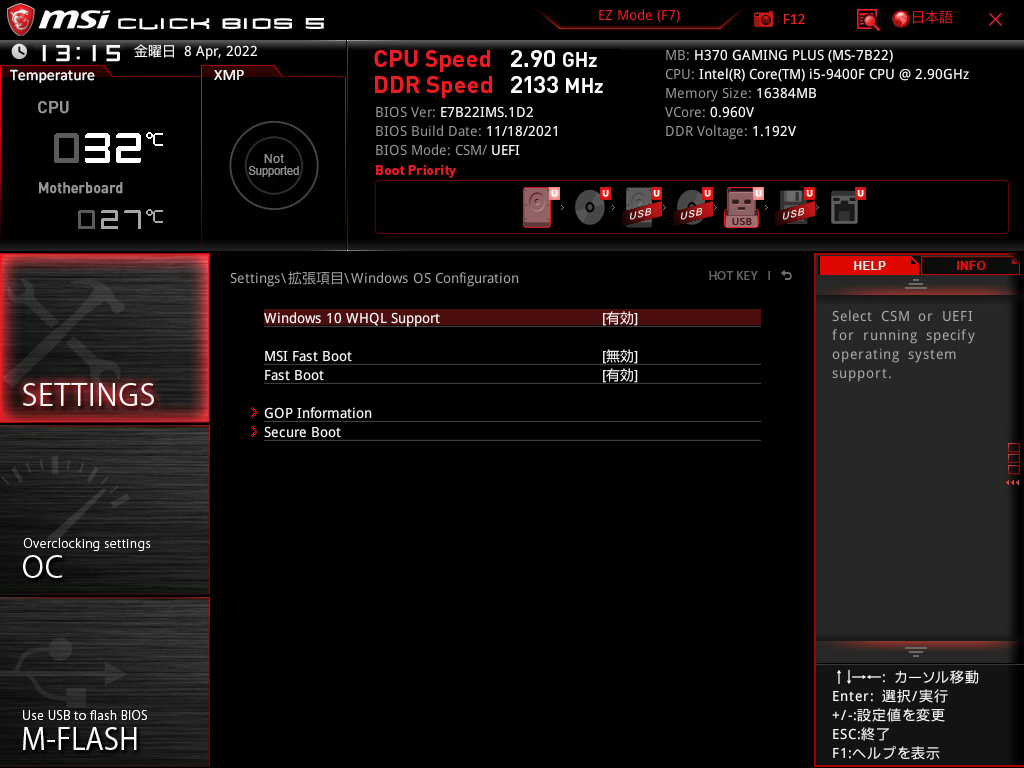
Task: Click the DDR Voltage 1.192V reading
Action: [x=730, y=131]
